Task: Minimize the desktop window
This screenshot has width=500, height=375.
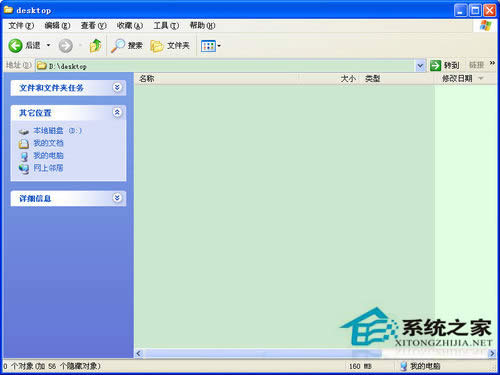Action: pos(460,11)
